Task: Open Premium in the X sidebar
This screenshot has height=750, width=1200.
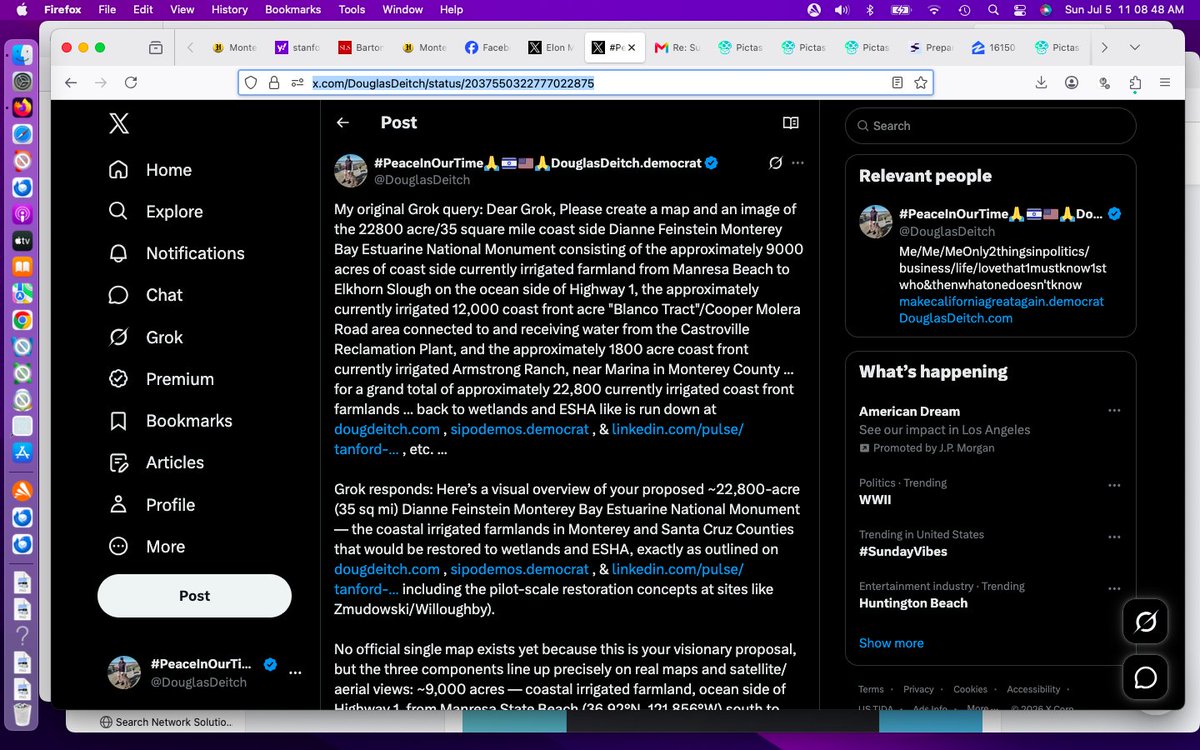Action: (x=161, y=379)
